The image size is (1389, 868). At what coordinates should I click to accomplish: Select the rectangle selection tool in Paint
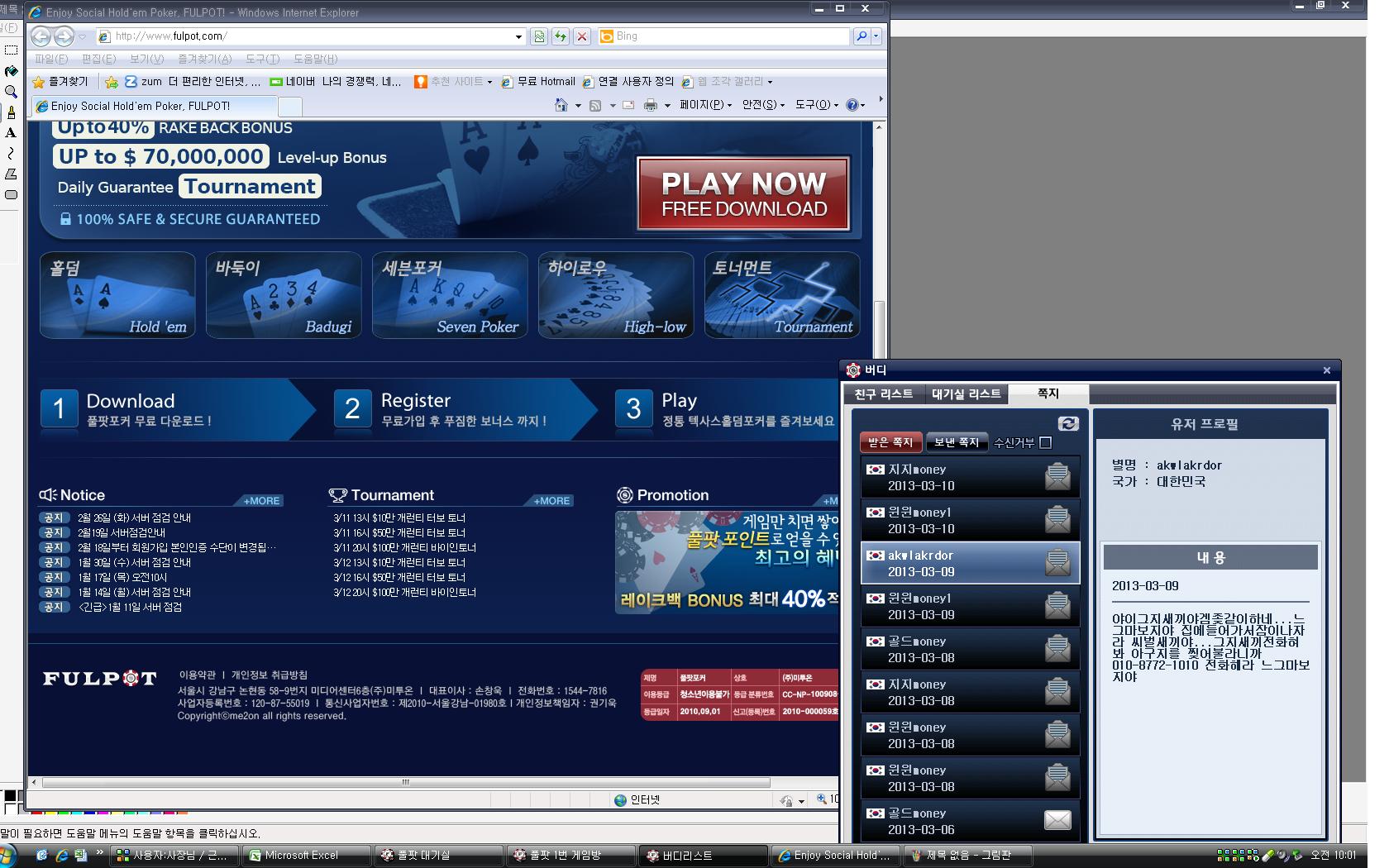click(x=11, y=50)
